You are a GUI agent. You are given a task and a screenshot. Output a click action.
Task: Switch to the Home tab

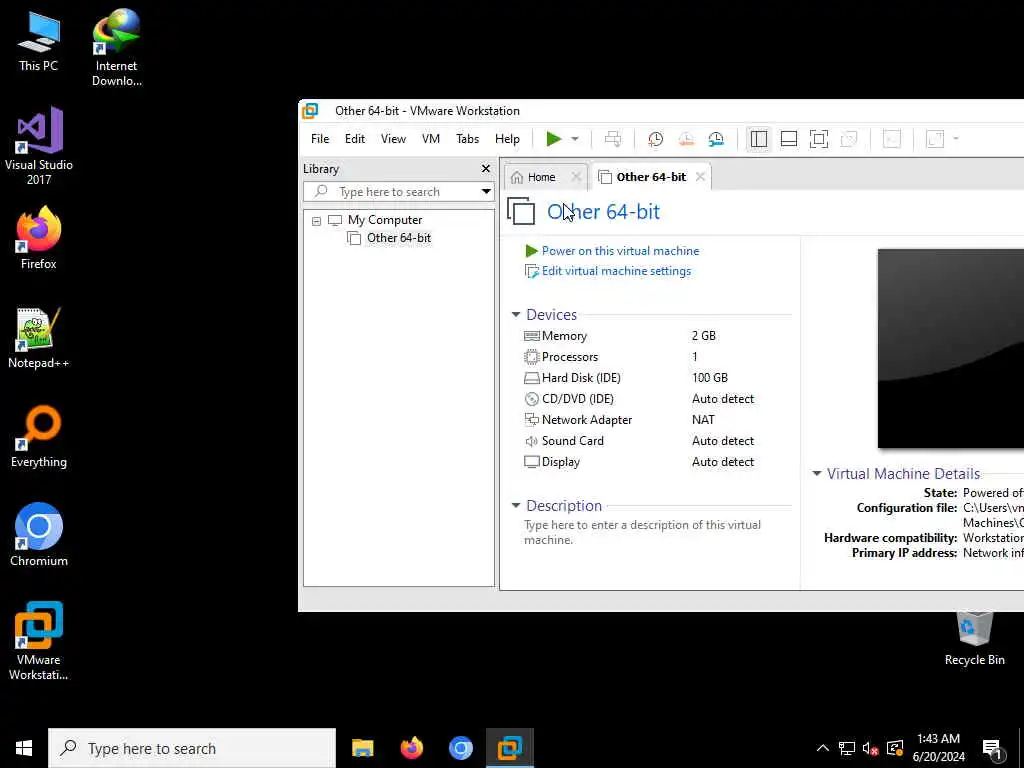541,177
